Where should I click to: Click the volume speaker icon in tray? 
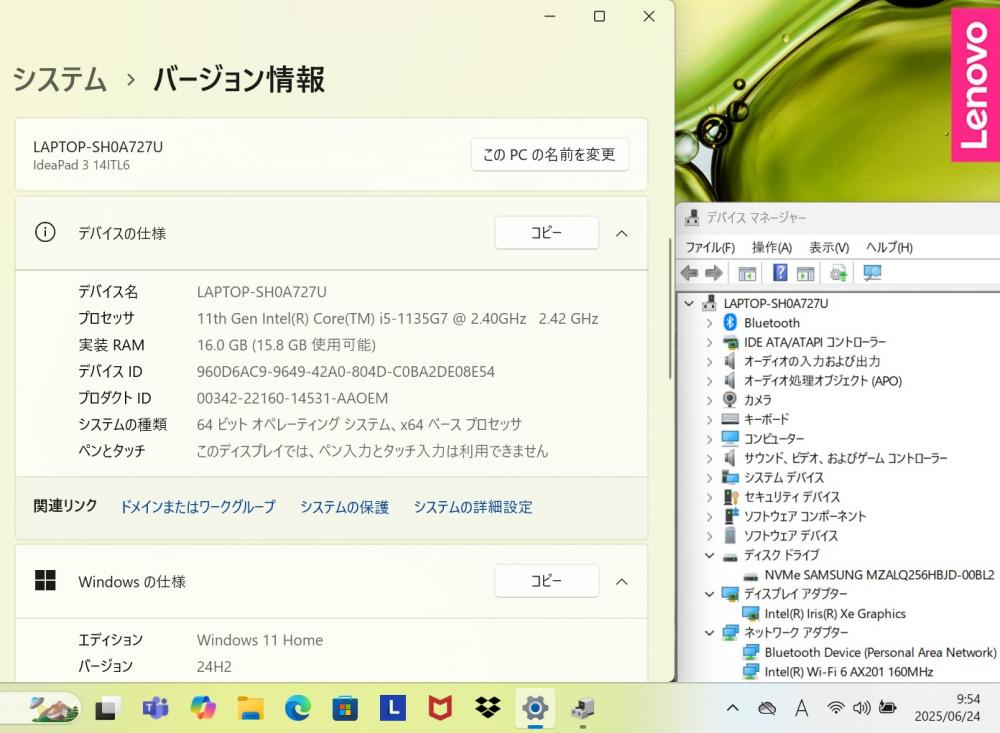862,707
